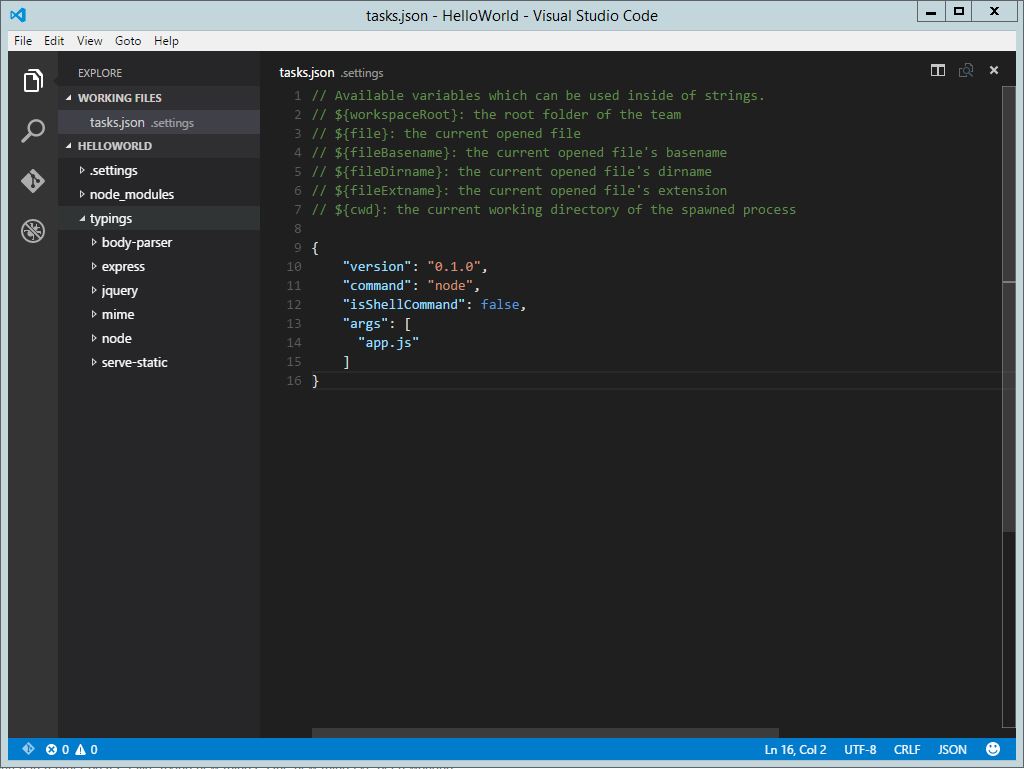Click the errors count icon in status bar
The width and height of the screenshot is (1024, 769).
[x=52, y=749]
